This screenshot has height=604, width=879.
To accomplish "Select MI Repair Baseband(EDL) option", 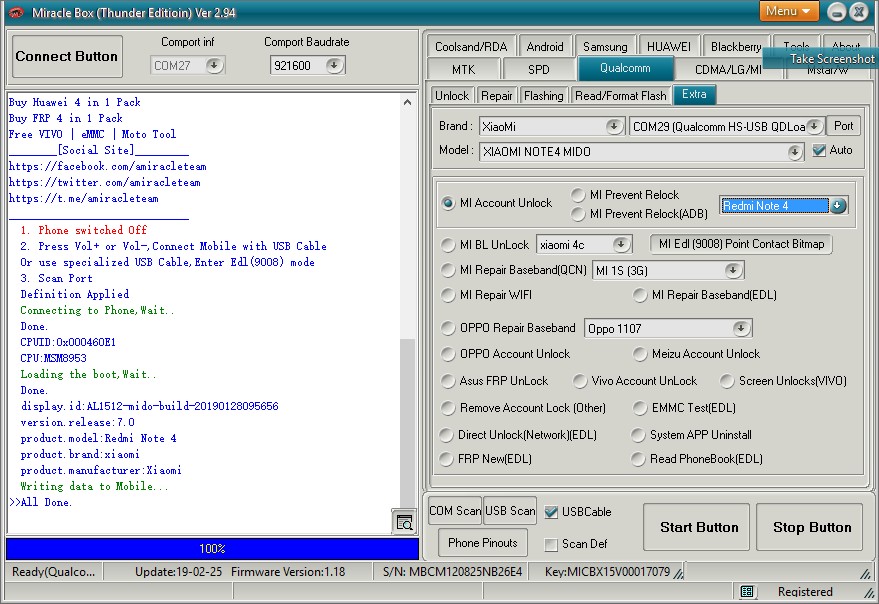I will coord(640,295).
